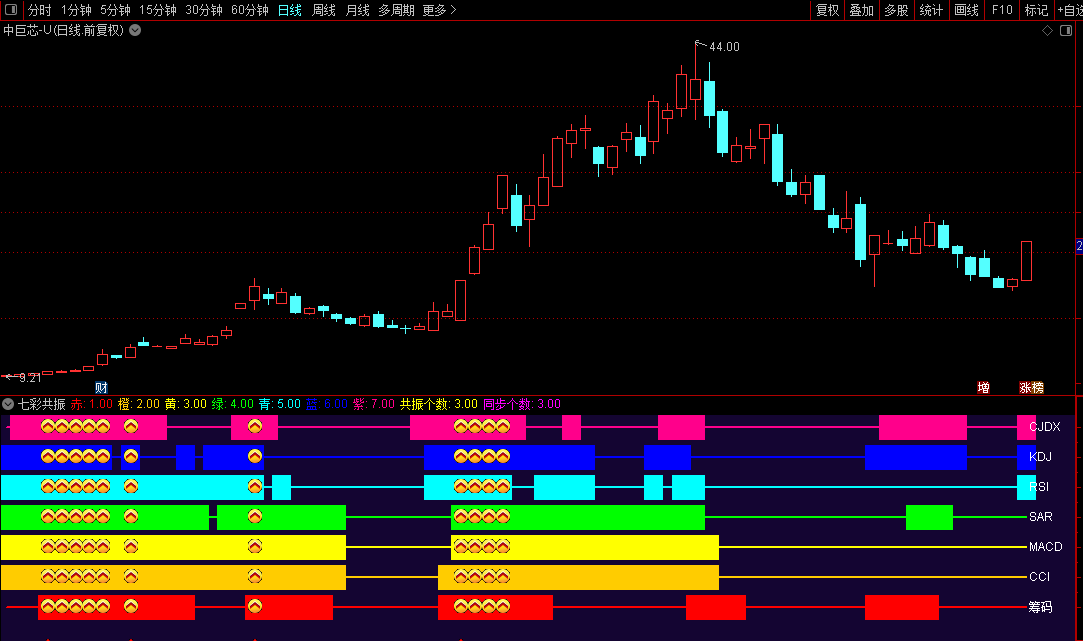The height and width of the screenshot is (641, 1083).
Task: Click the RSI row label
Action: pos(1039,487)
